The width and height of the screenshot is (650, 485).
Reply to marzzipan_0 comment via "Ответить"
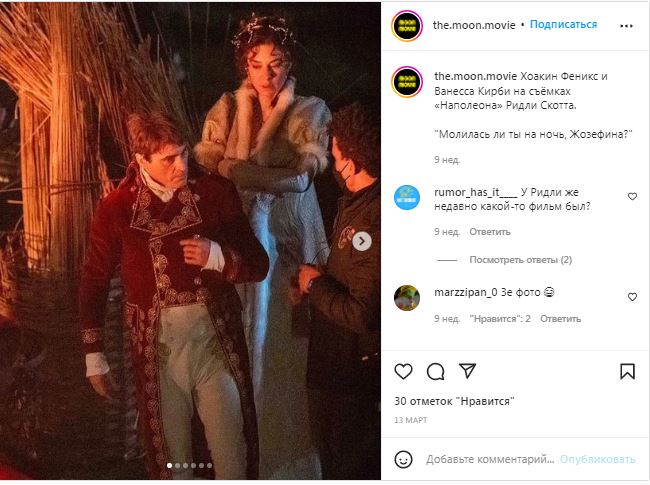tap(560, 319)
